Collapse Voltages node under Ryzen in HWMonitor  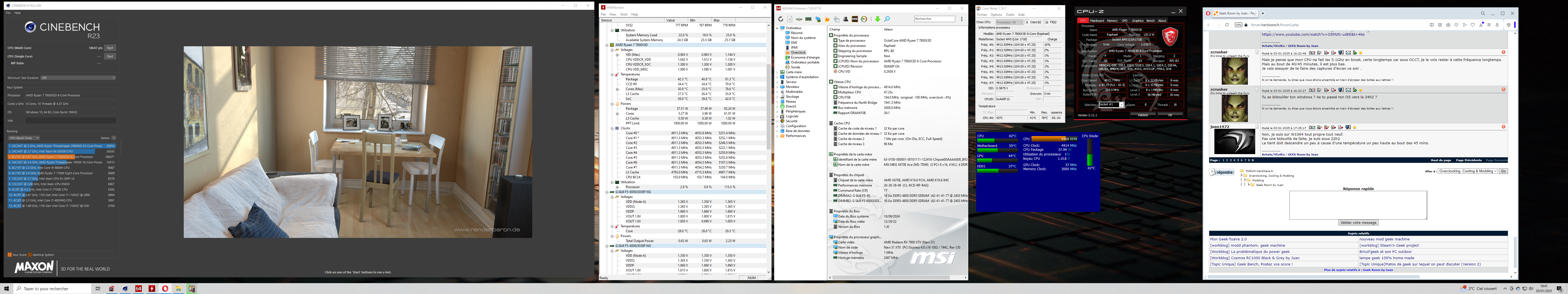coord(612,50)
